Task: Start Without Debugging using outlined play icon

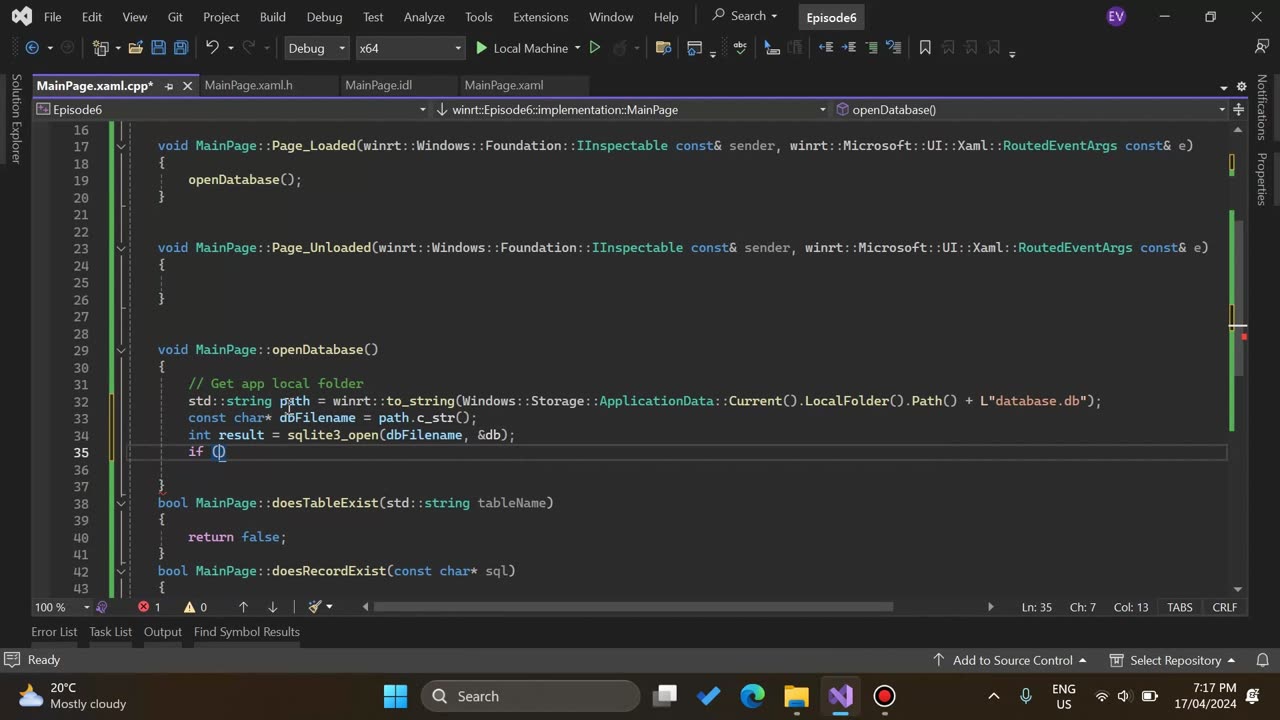Action: point(595,48)
